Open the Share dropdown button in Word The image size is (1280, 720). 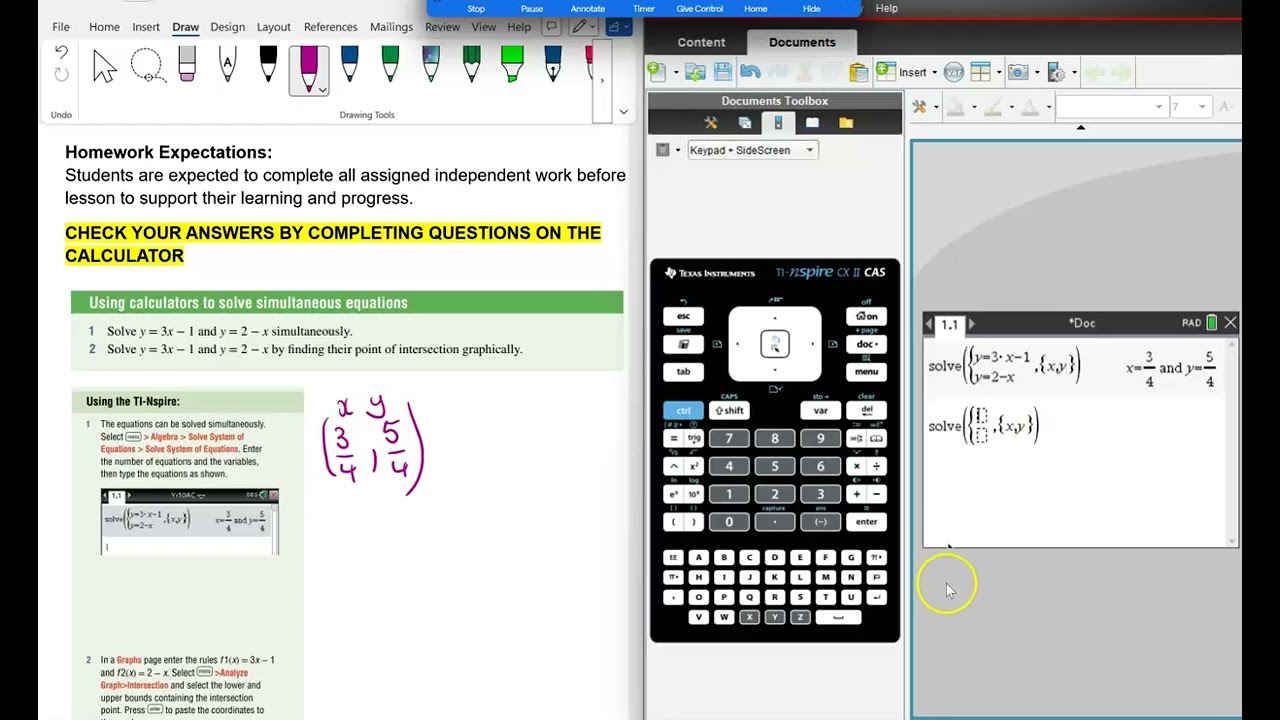(x=619, y=27)
